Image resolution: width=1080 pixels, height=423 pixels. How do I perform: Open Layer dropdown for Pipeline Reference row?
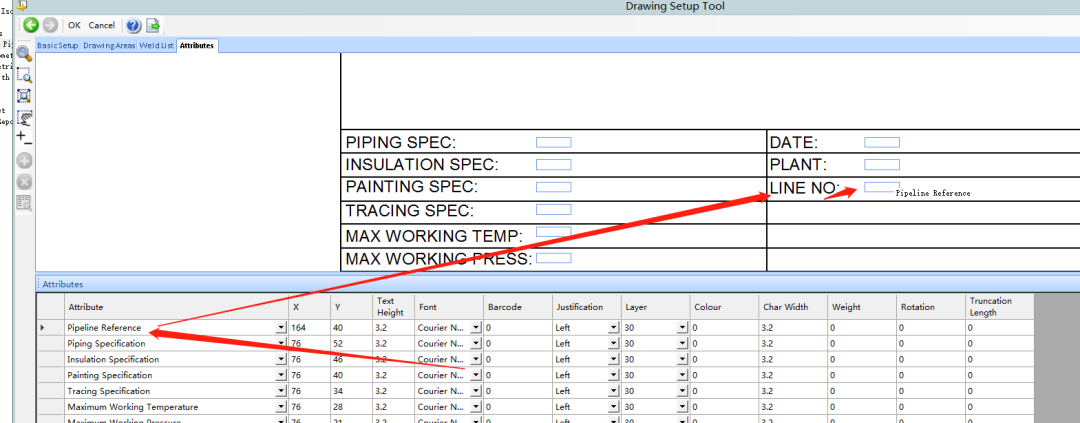682,328
